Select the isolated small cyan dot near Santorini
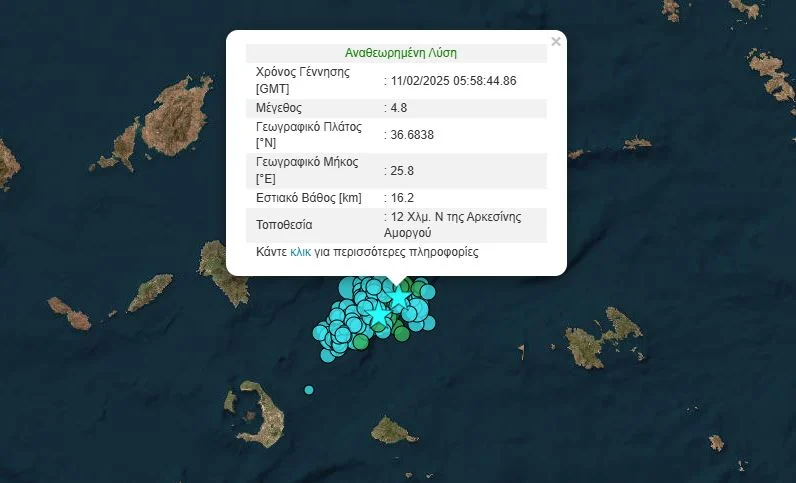 (309, 389)
